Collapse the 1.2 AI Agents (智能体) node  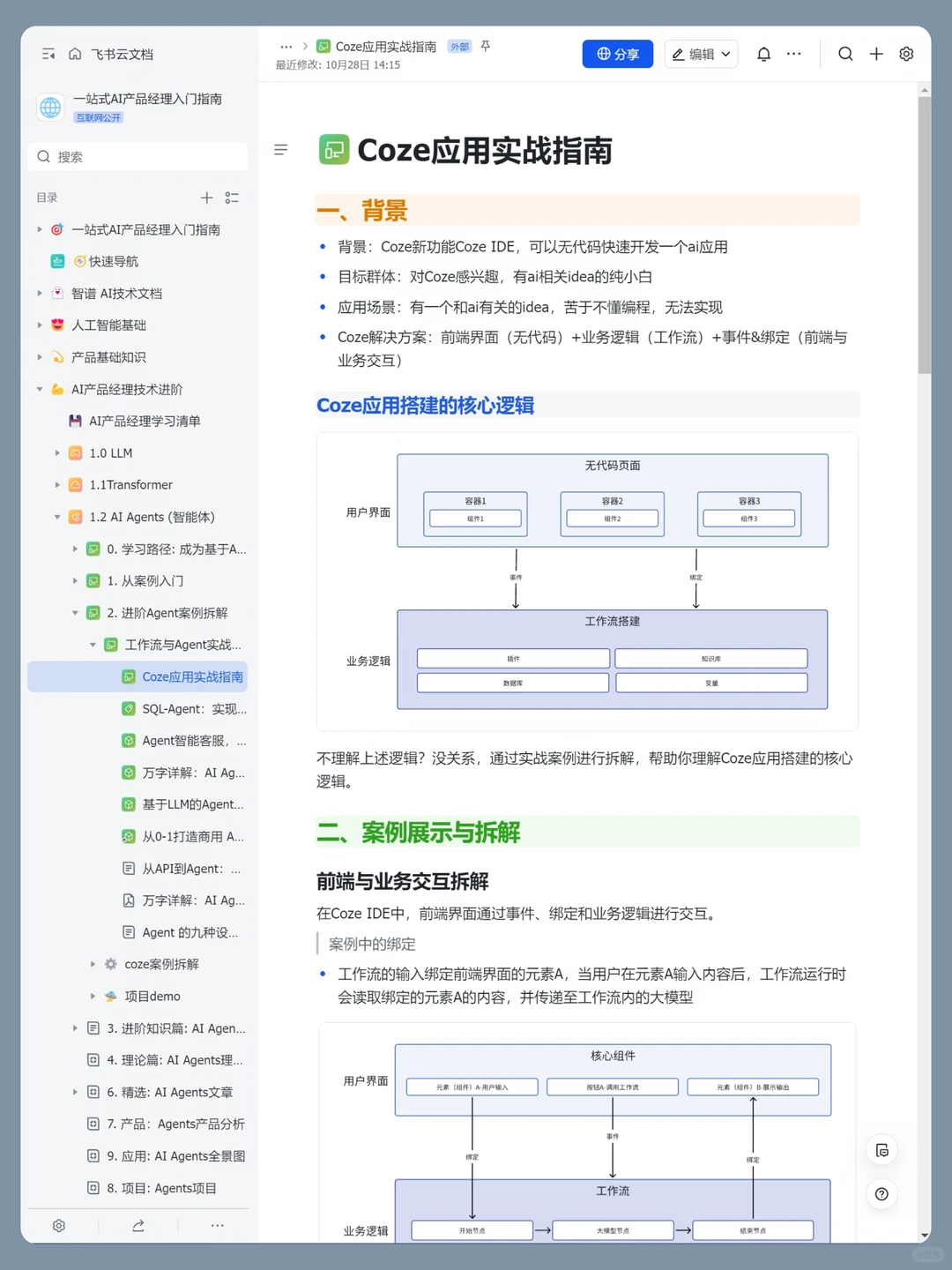click(57, 517)
